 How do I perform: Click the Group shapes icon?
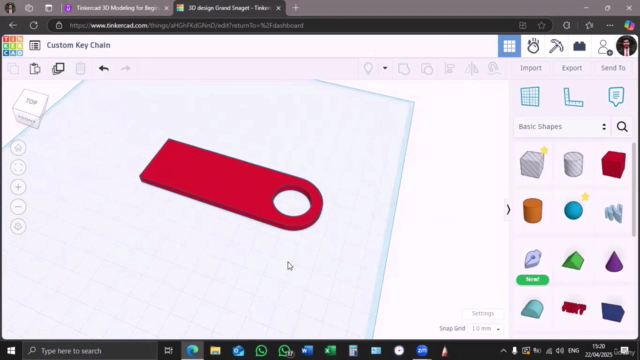coord(404,69)
